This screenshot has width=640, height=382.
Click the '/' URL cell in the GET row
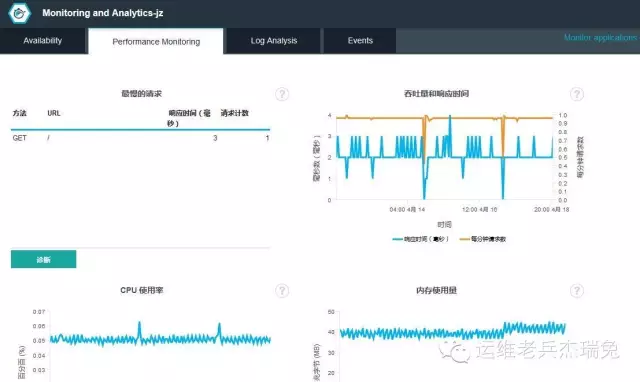click(49, 138)
